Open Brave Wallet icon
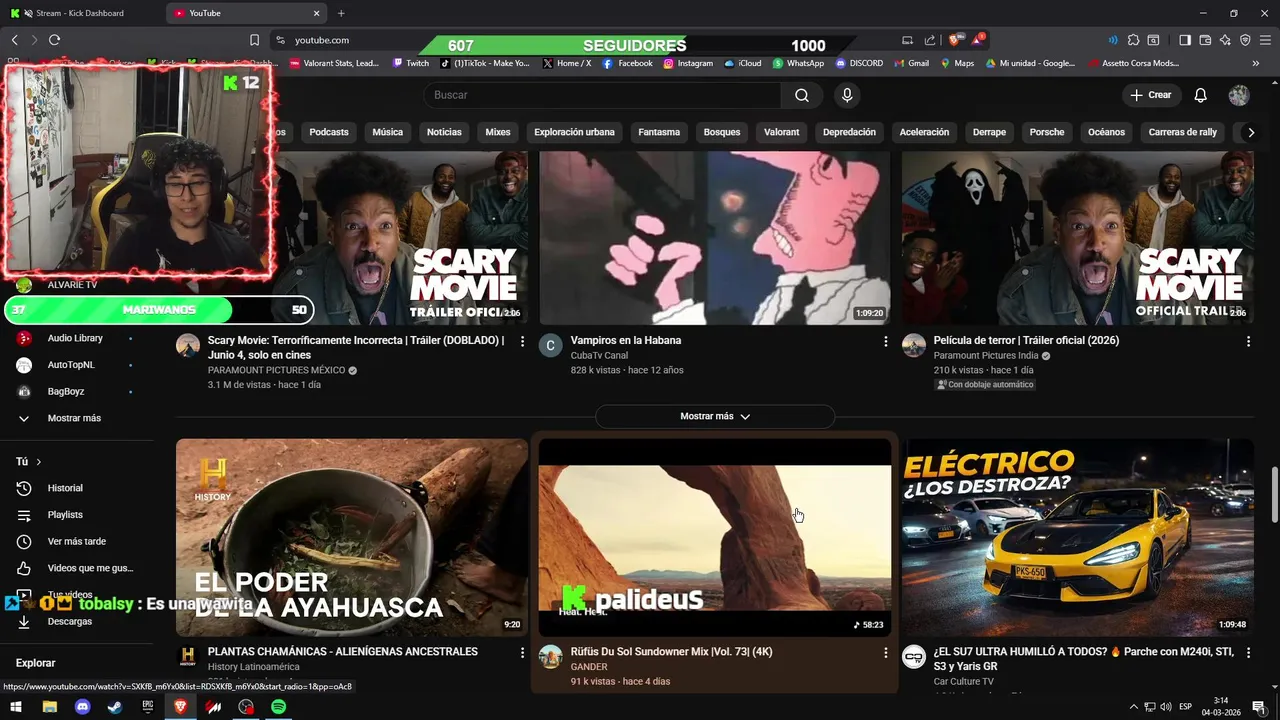1280x720 pixels. tap(1205, 40)
